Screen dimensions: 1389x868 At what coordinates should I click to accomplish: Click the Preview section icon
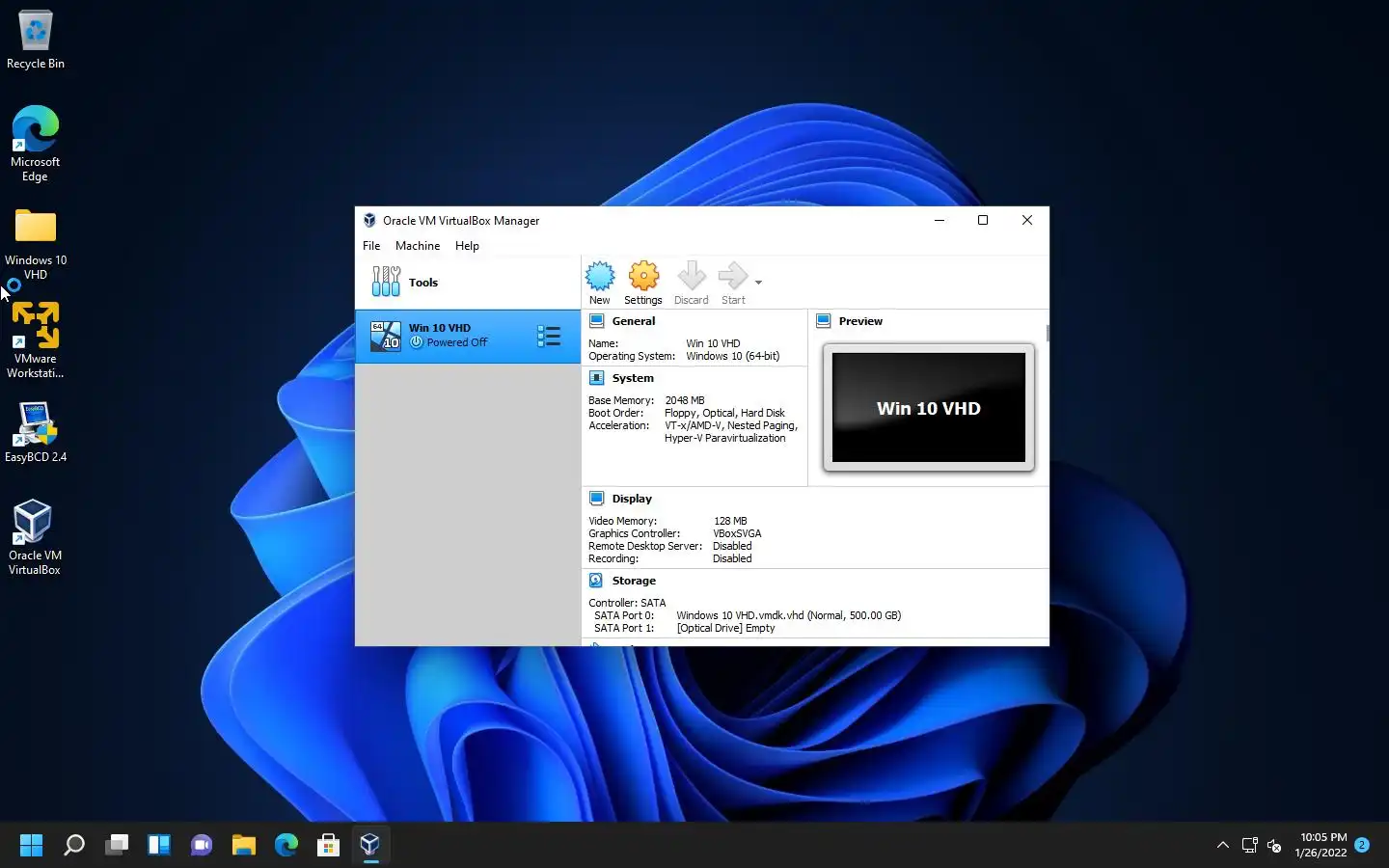[x=824, y=321]
